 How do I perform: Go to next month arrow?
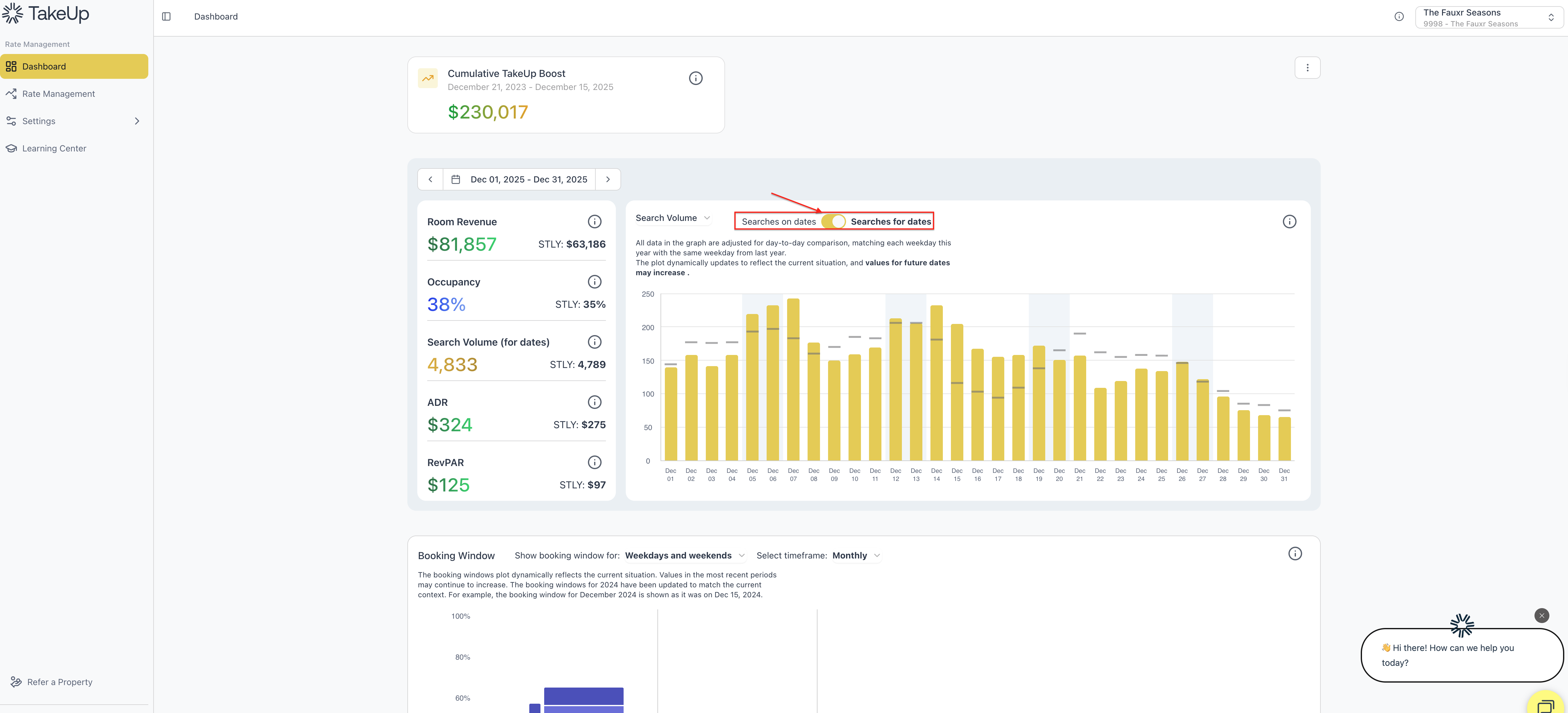[x=607, y=180]
